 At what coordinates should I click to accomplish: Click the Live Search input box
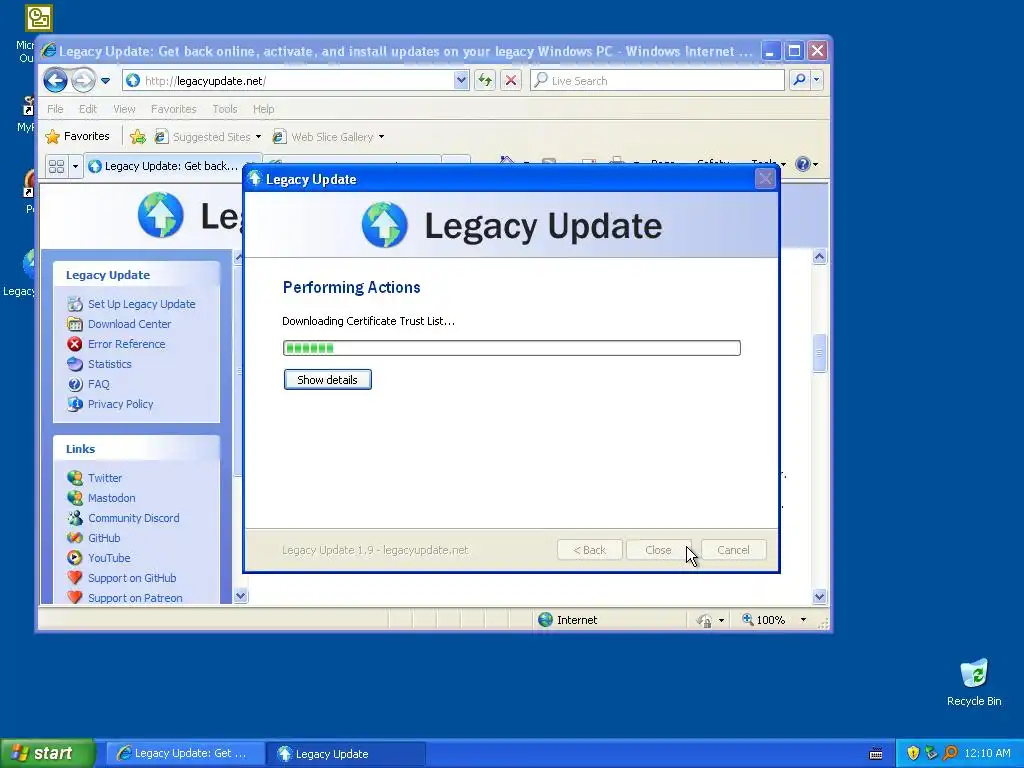pos(657,80)
